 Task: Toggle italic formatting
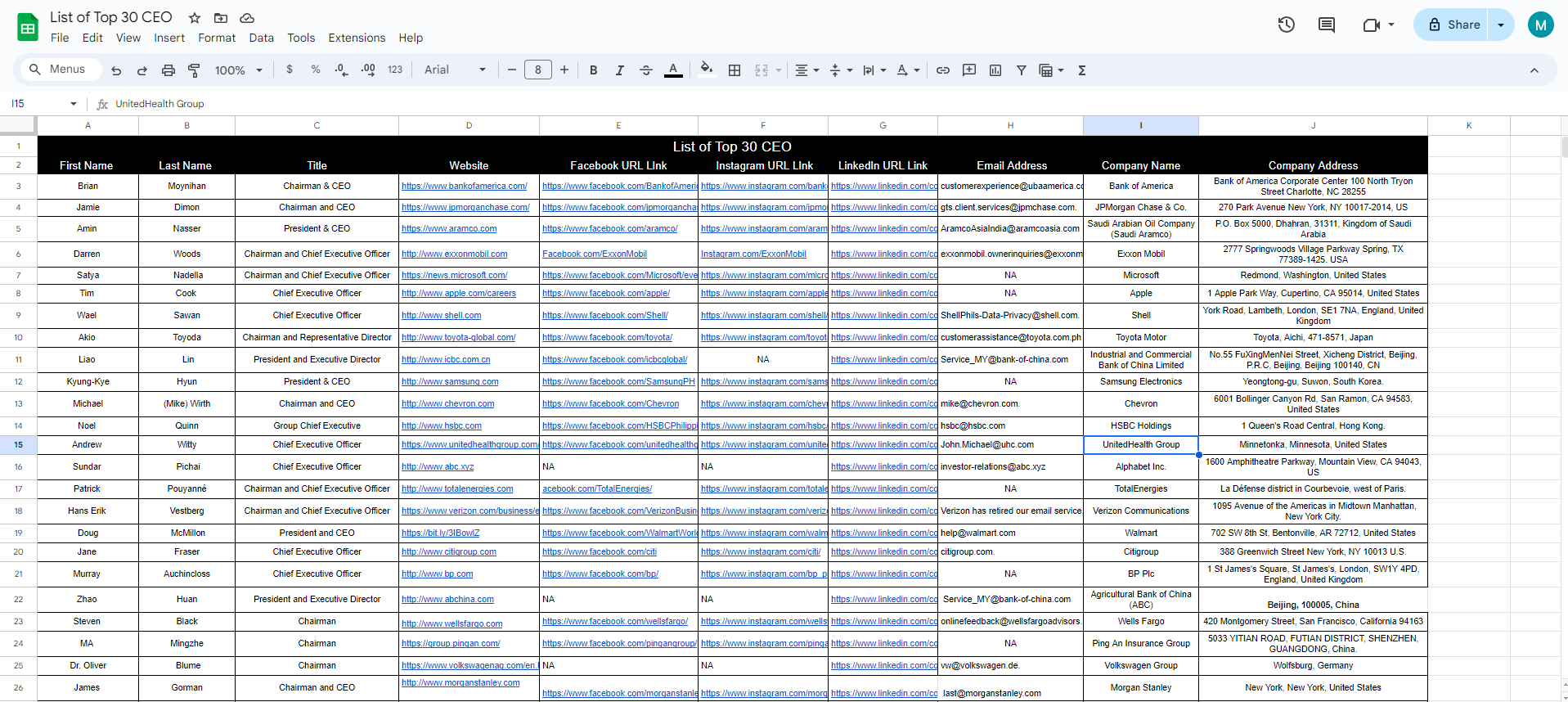(x=620, y=70)
